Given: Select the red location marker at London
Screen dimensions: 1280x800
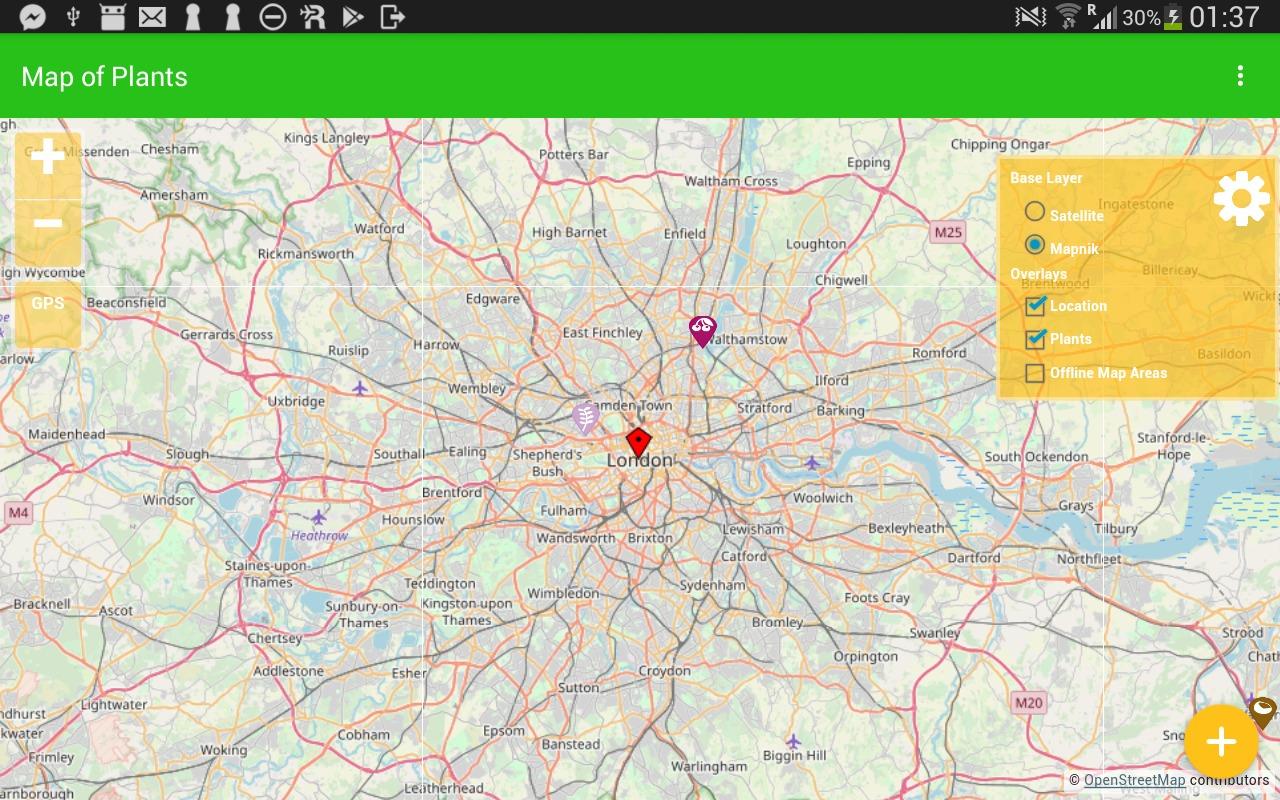Looking at the screenshot, I should click(x=638, y=442).
